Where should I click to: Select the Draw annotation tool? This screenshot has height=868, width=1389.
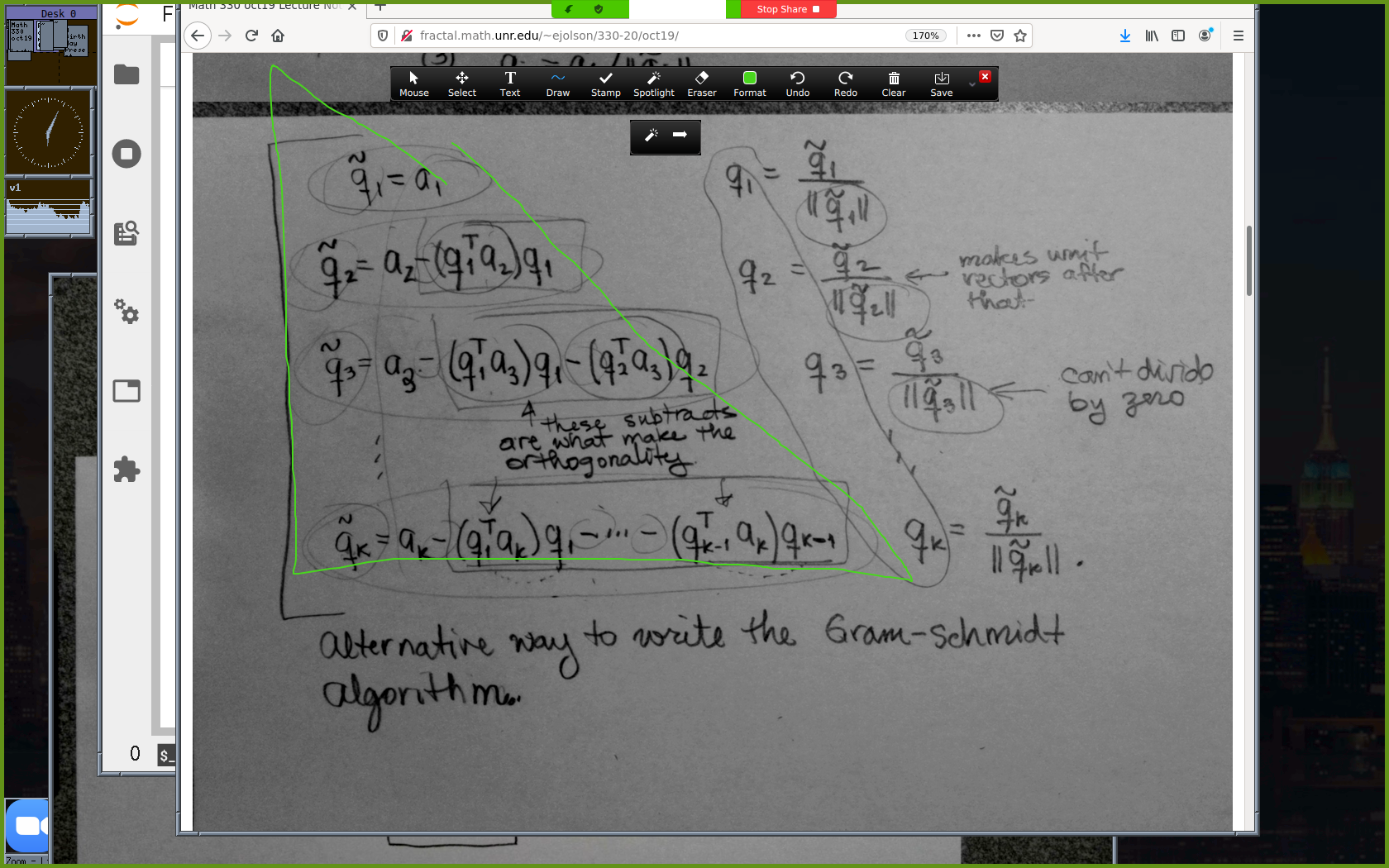pyautogui.click(x=557, y=83)
